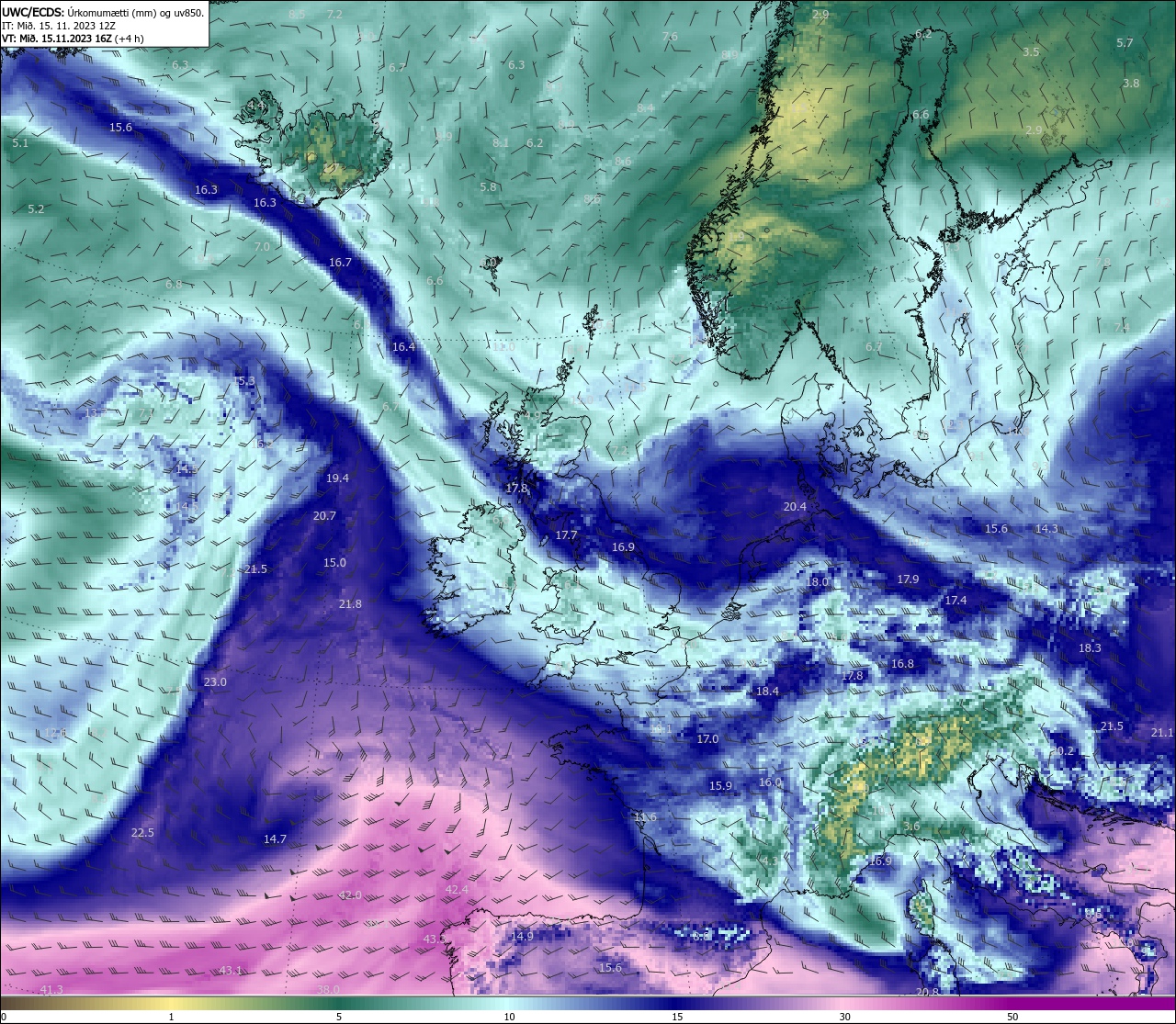The height and width of the screenshot is (1024, 1176).
Task: Click the map value '3.8'
Action: pyautogui.click(x=1131, y=84)
